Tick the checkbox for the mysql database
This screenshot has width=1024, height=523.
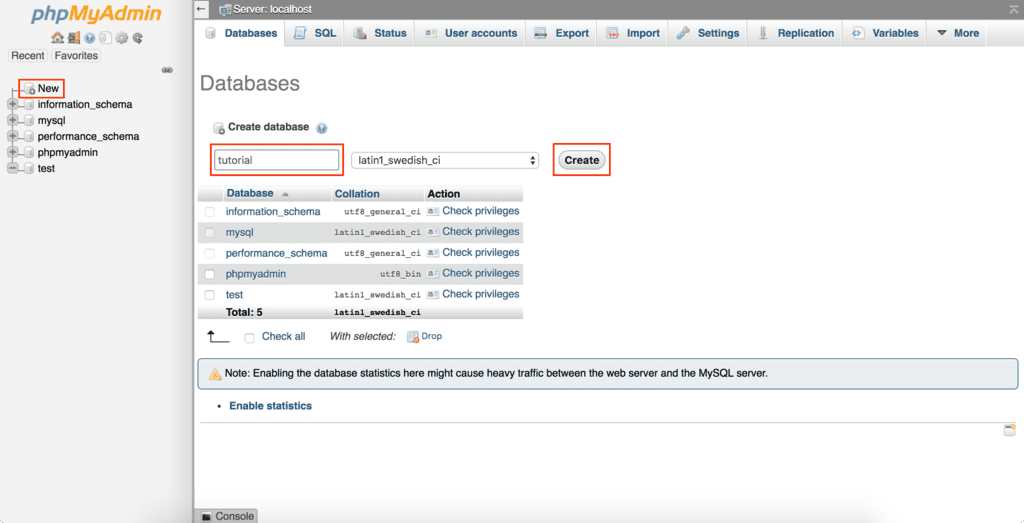pyautogui.click(x=210, y=233)
